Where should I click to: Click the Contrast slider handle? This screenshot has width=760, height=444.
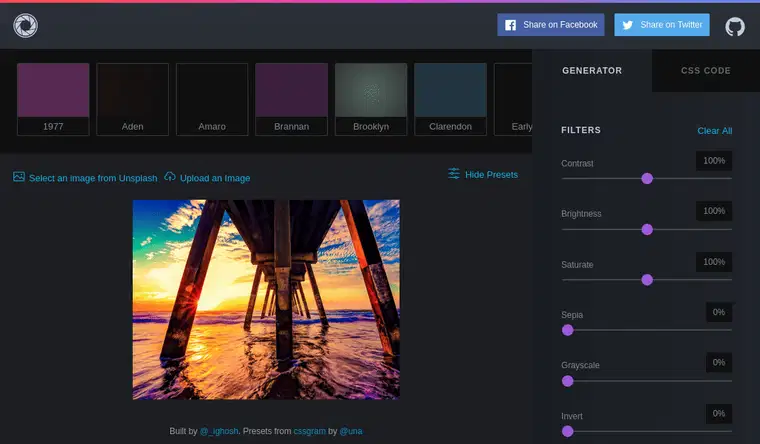647,178
